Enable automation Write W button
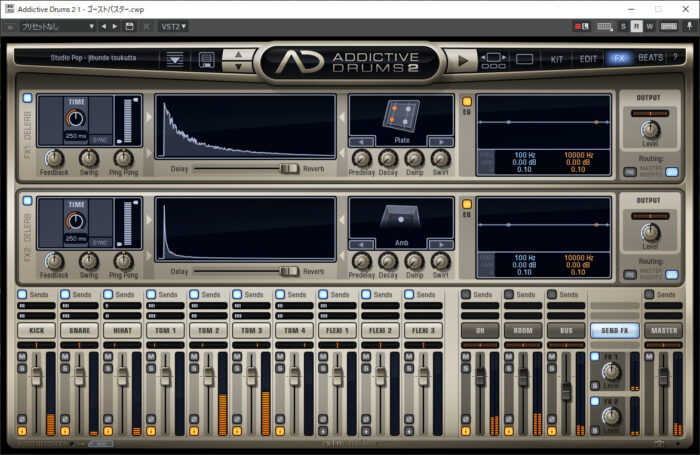This screenshot has width=700, height=455. pos(650,26)
